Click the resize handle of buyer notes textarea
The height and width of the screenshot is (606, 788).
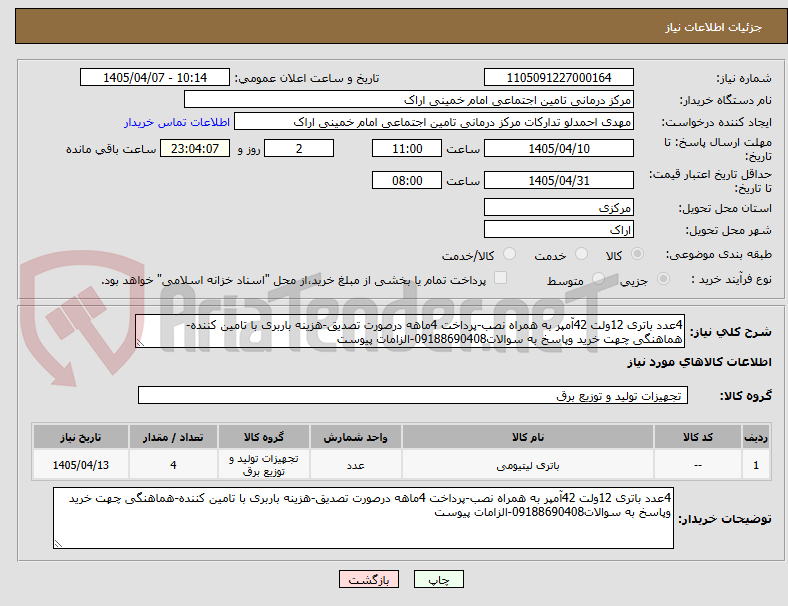point(58,543)
